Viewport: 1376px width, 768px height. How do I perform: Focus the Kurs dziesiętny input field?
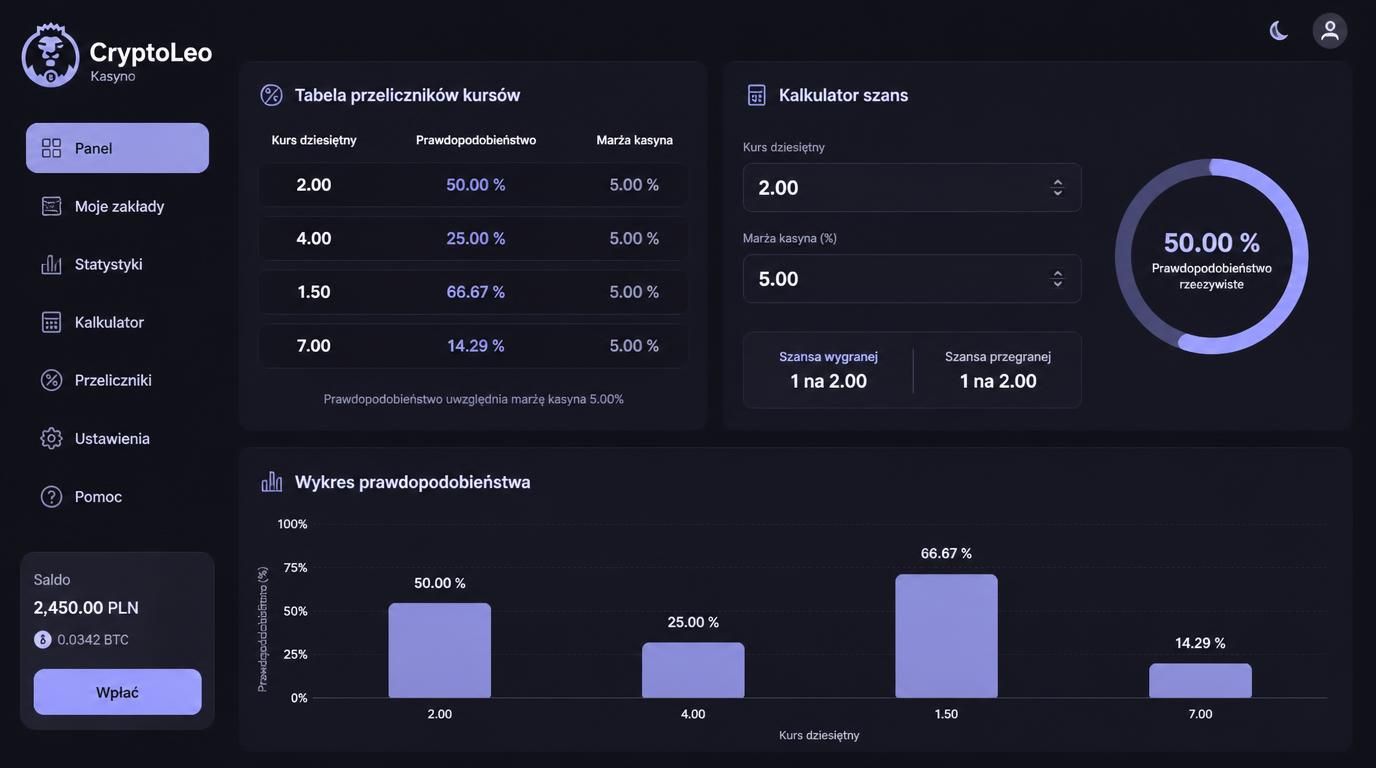pos(912,187)
